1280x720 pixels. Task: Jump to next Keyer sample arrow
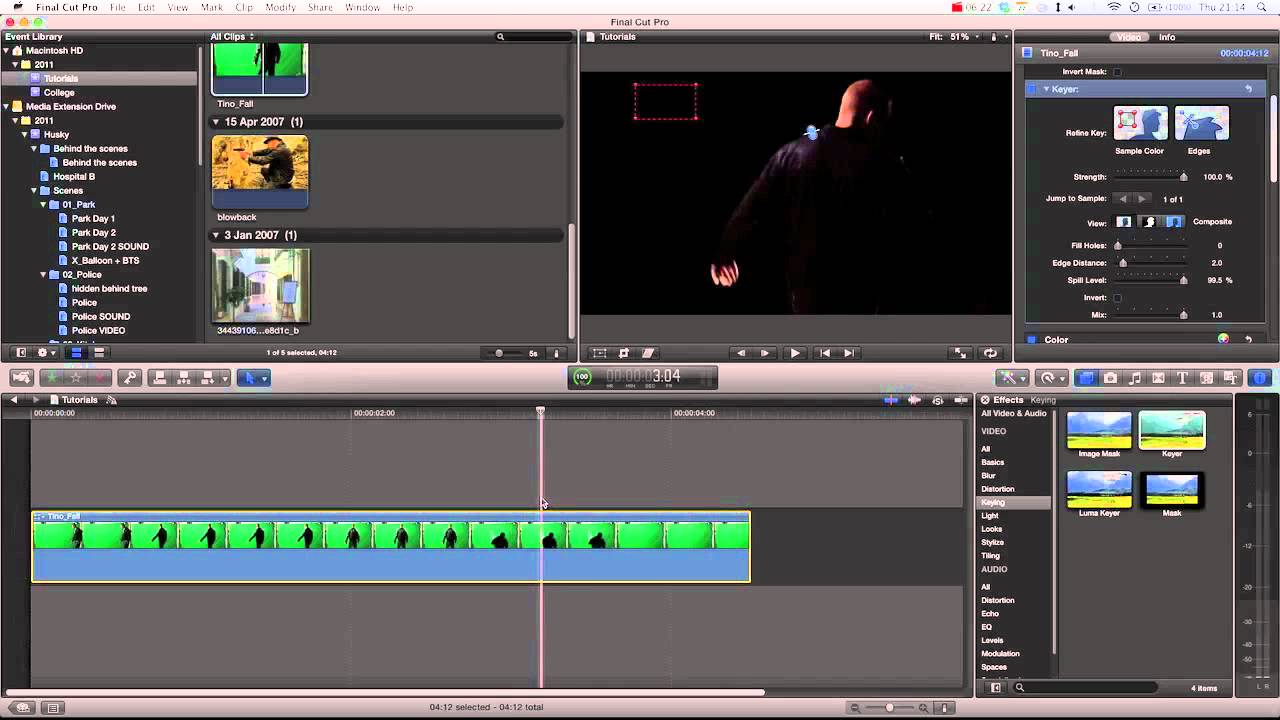[1142, 199]
